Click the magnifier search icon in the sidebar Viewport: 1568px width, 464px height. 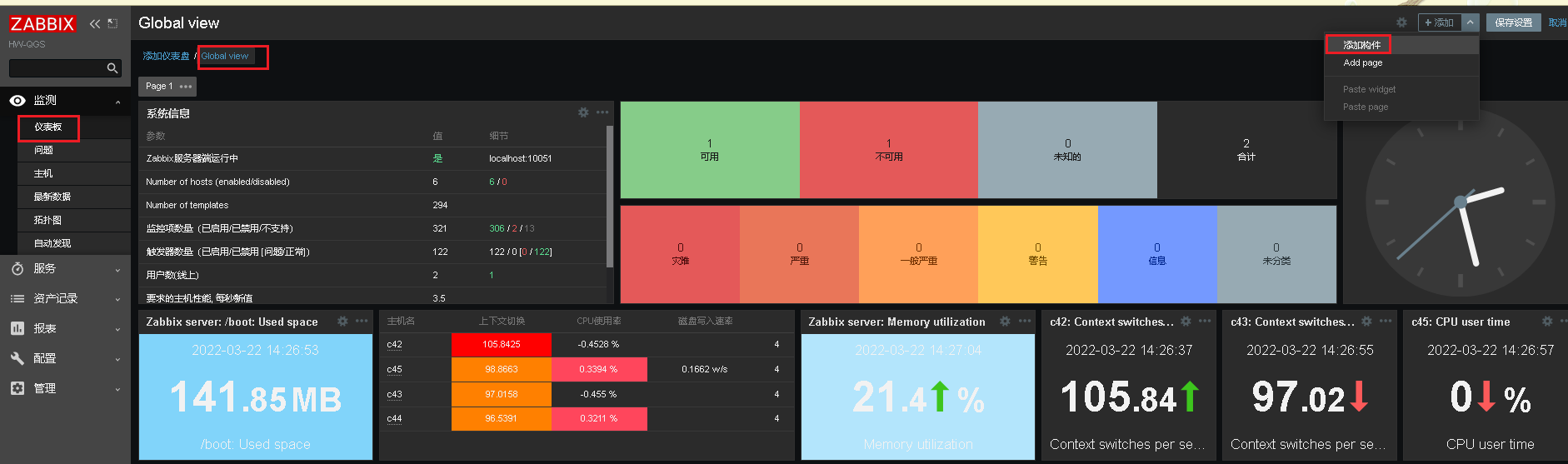(112, 68)
